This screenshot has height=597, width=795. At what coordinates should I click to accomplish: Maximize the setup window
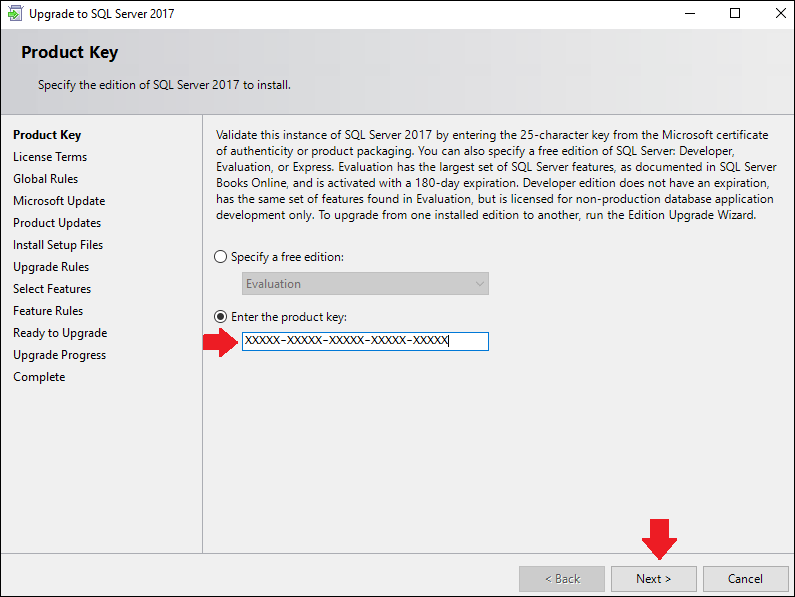pos(735,13)
